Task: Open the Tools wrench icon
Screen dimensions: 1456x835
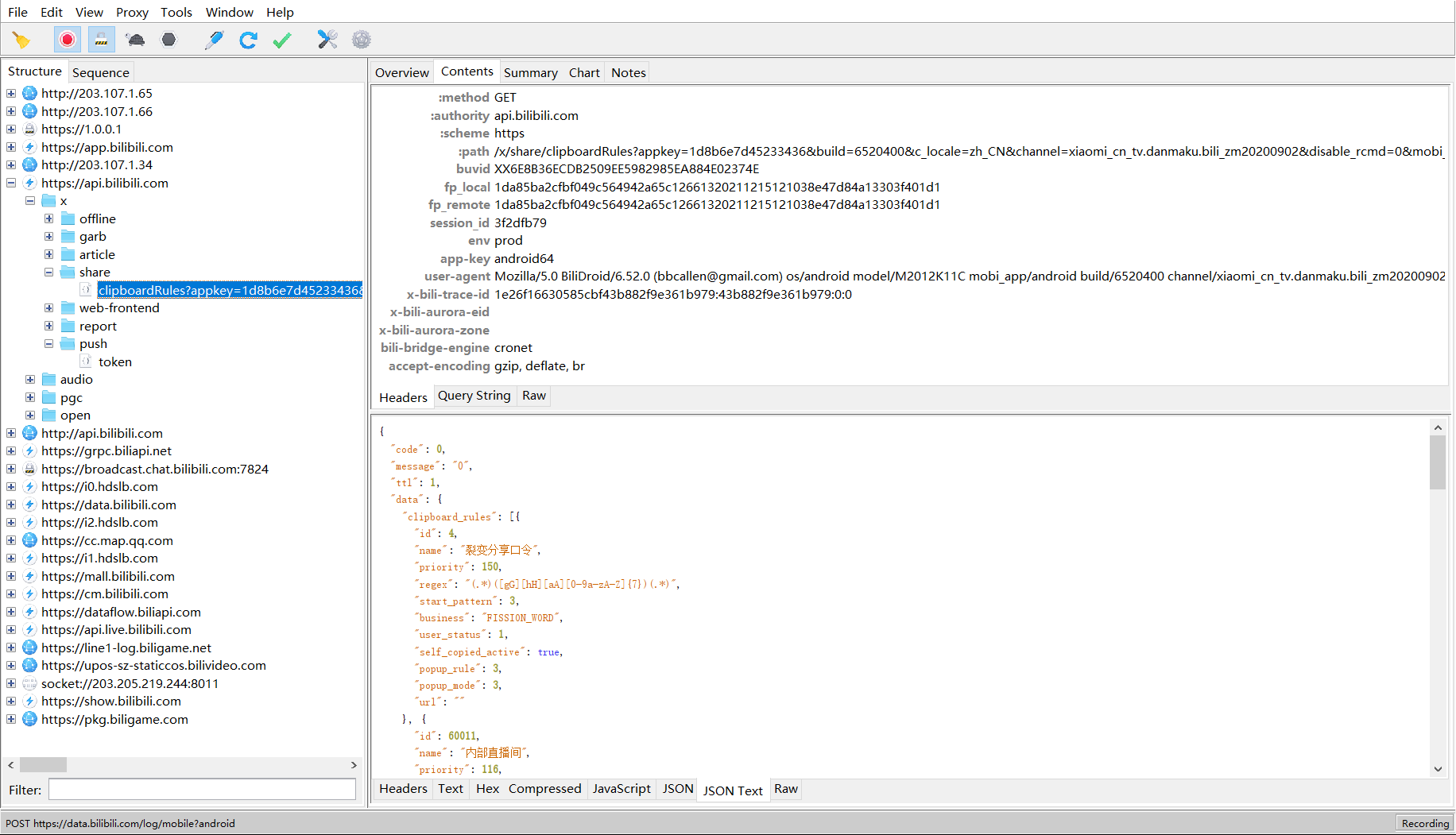Action: [x=327, y=40]
